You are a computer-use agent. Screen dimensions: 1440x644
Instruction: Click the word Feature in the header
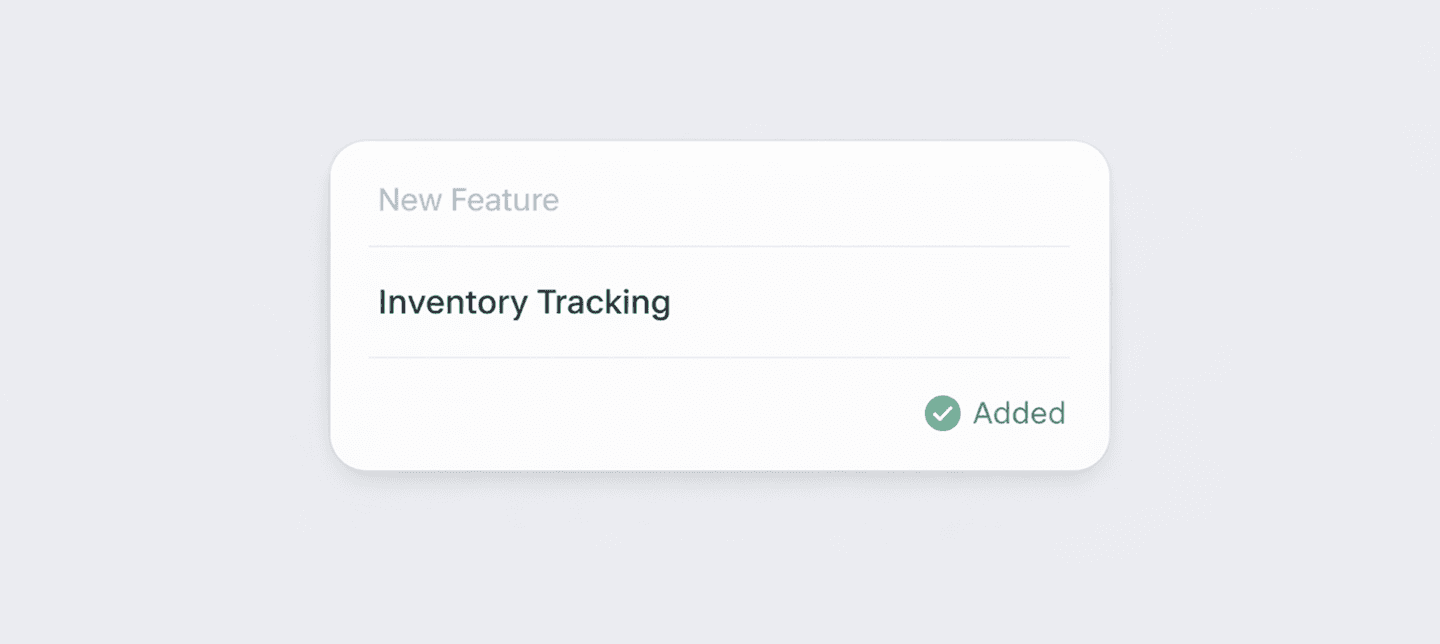click(x=505, y=200)
